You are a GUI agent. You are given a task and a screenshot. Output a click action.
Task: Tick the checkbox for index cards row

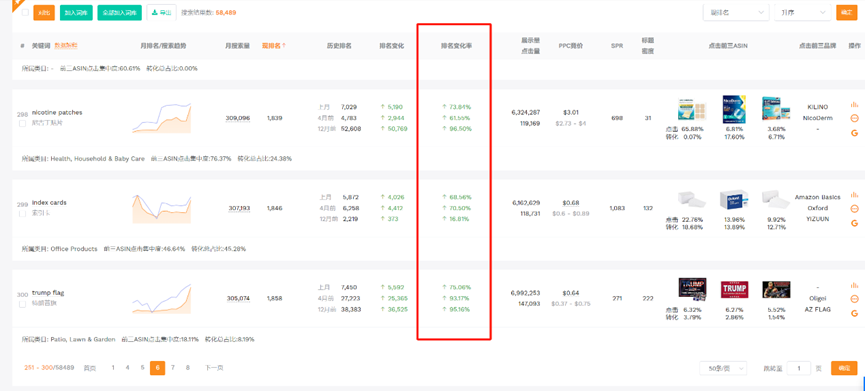pos(23,214)
